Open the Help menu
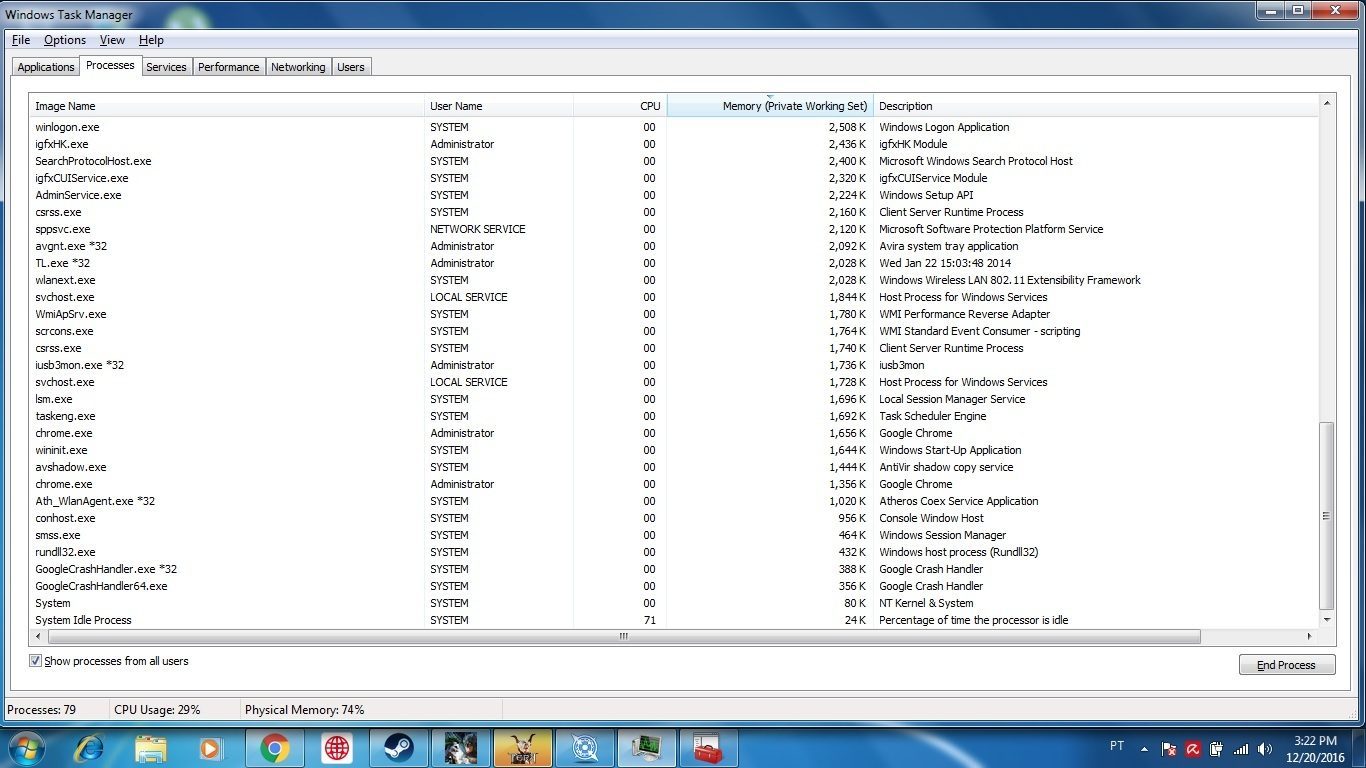 pyautogui.click(x=151, y=40)
